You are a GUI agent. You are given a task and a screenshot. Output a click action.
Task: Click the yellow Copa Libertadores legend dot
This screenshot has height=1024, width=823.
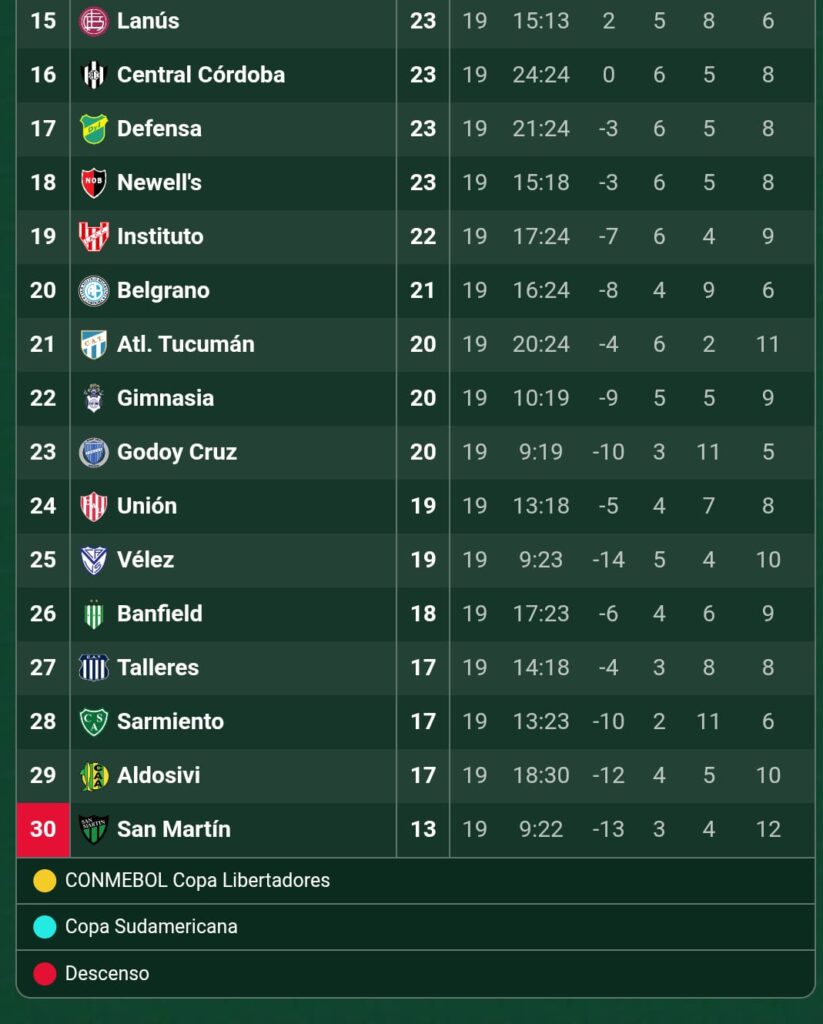[x=44, y=880]
